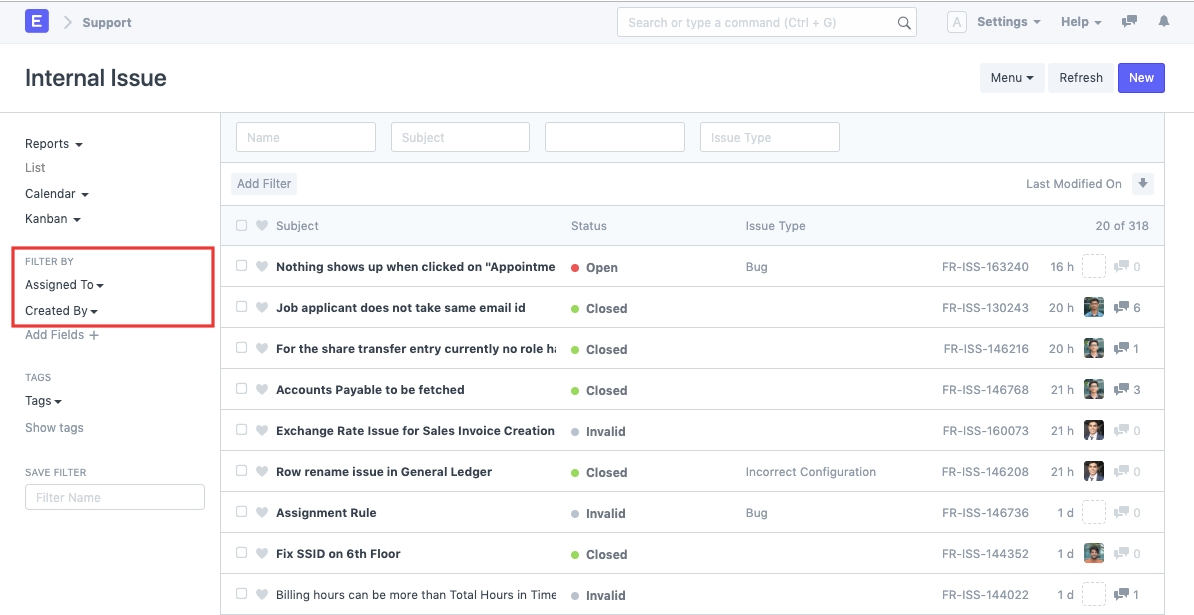Toggle sort order arrow next to Last Modified On
1194x615 pixels.
(x=1143, y=184)
